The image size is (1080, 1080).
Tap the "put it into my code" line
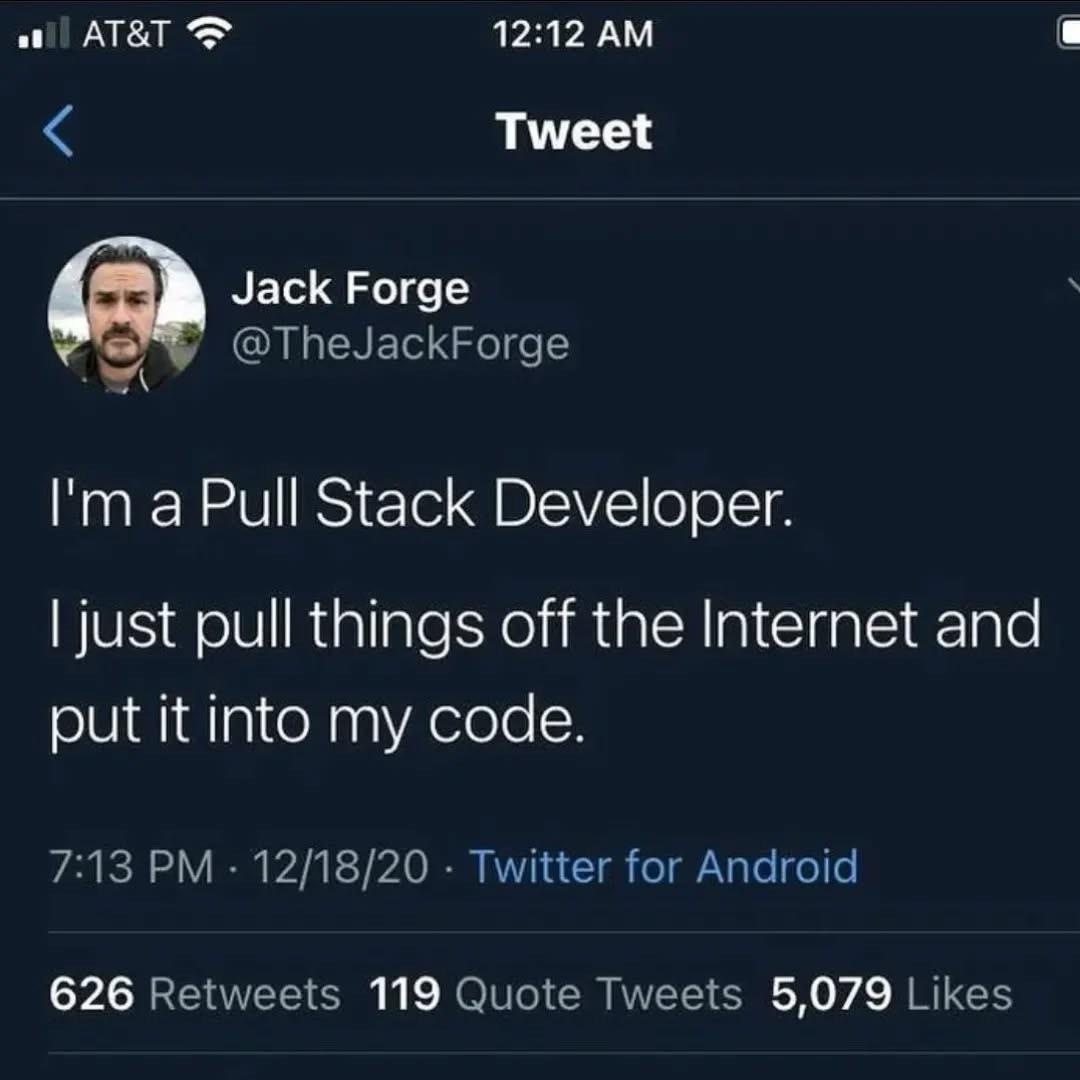tap(318, 723)
